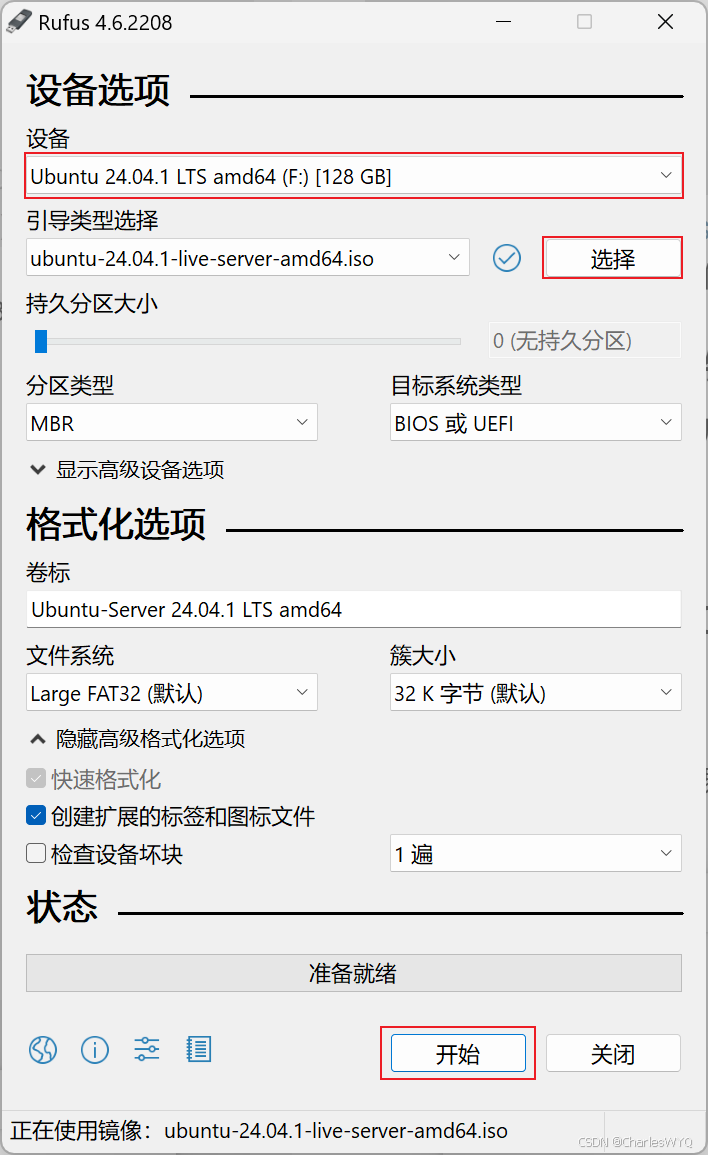
Task: Uncheck create extended label and icon files
Action: (36, 815)
